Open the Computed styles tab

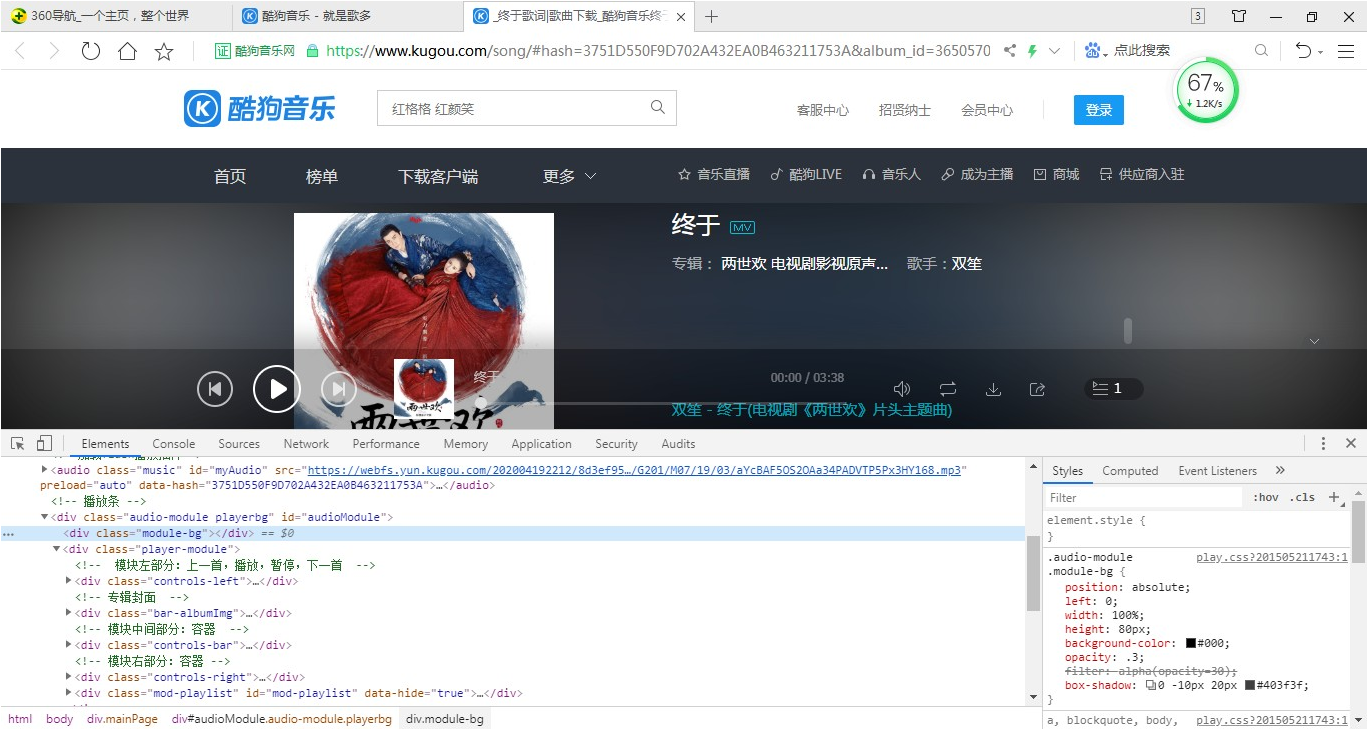tap(1130, 471)
